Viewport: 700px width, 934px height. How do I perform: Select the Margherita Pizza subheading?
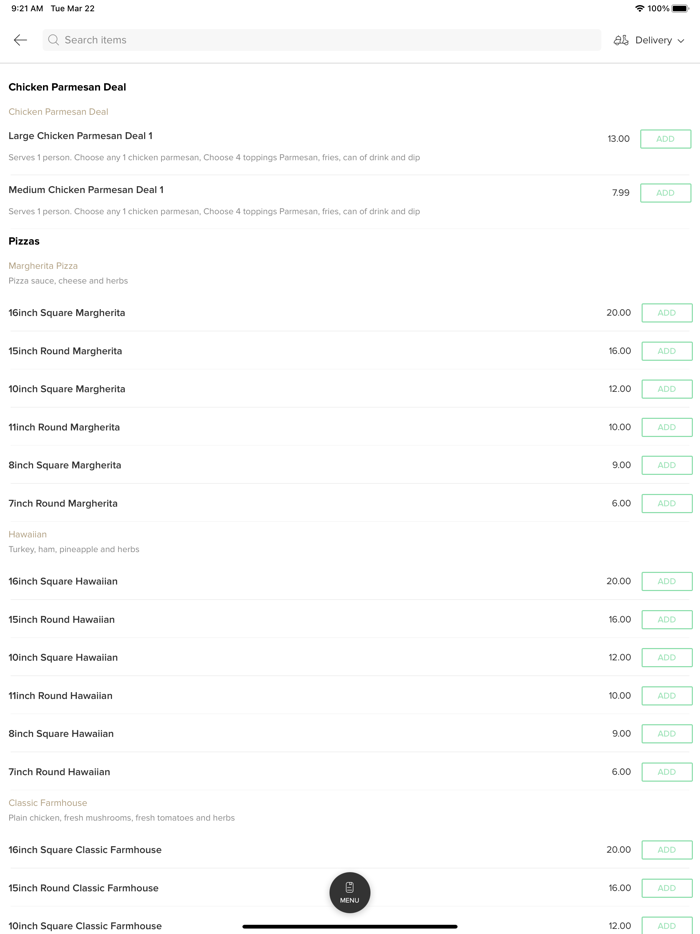(x=43, y=266)
